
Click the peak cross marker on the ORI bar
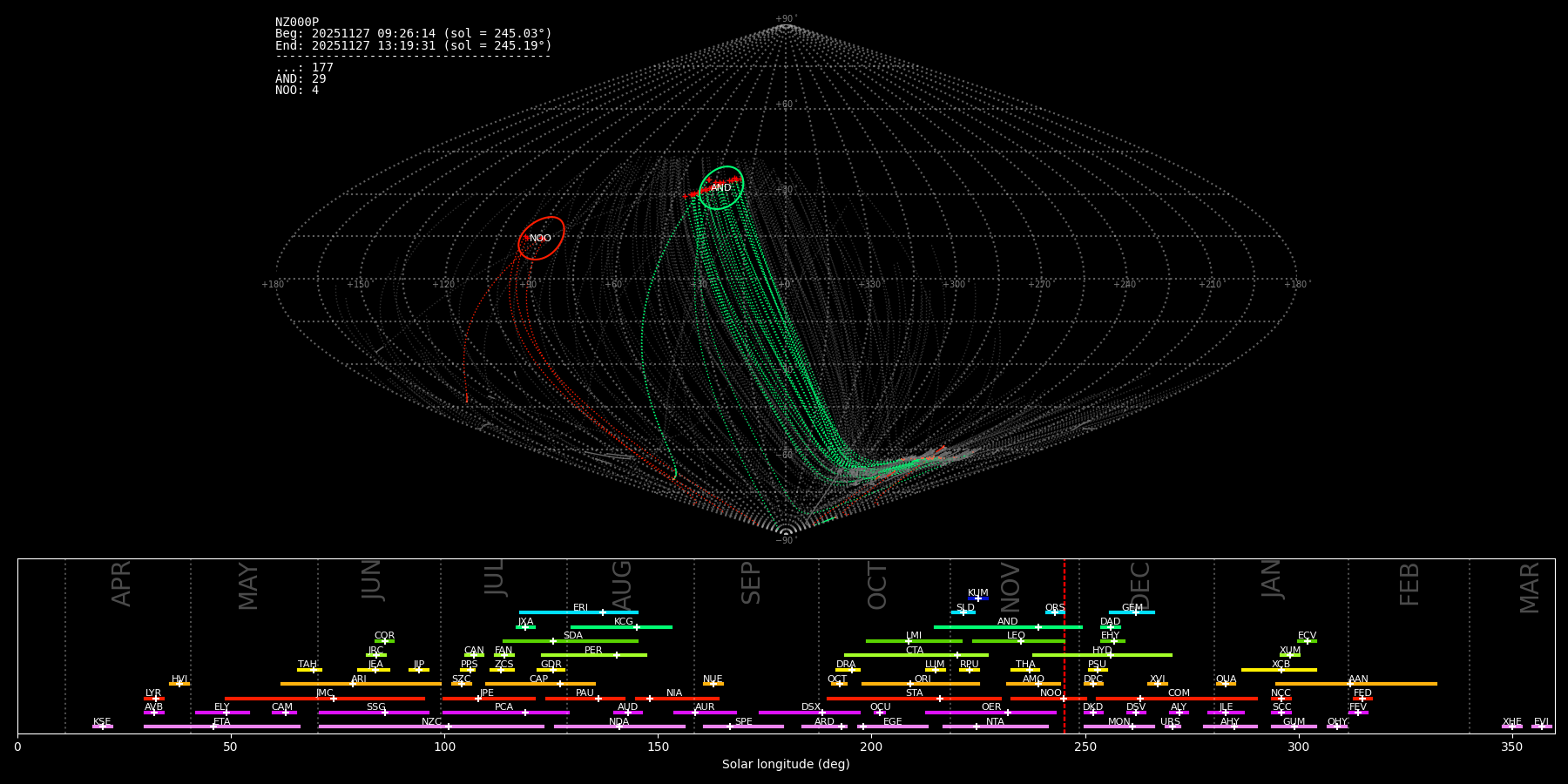click(x=910, y=684)
